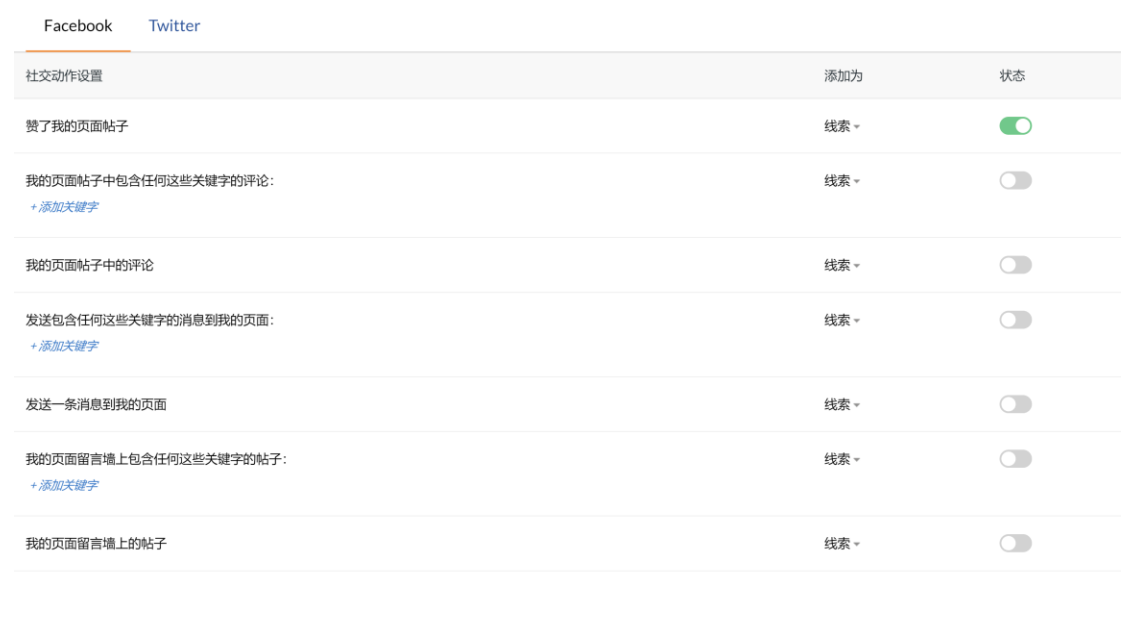Open 线索 dropdown for messages with keywords
This screenshot has width=1148, height=618.
point(842,320)
